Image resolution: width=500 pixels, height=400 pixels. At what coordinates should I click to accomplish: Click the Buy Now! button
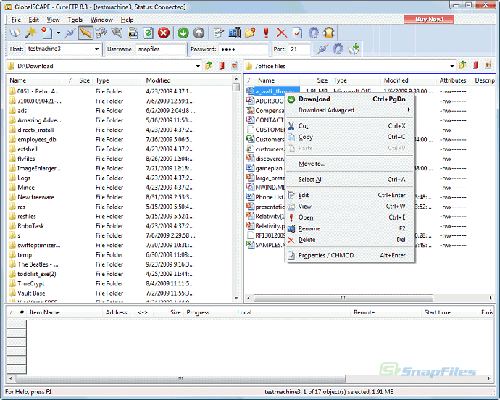(x=429, y=19)
